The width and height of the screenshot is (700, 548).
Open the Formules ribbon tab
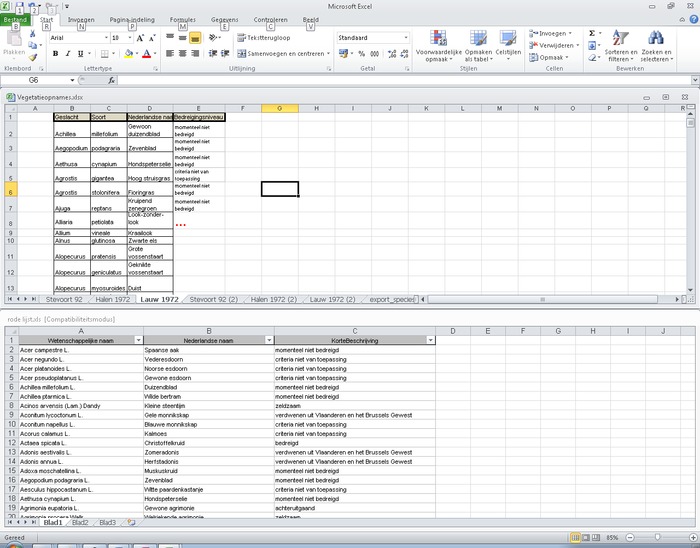183,19
